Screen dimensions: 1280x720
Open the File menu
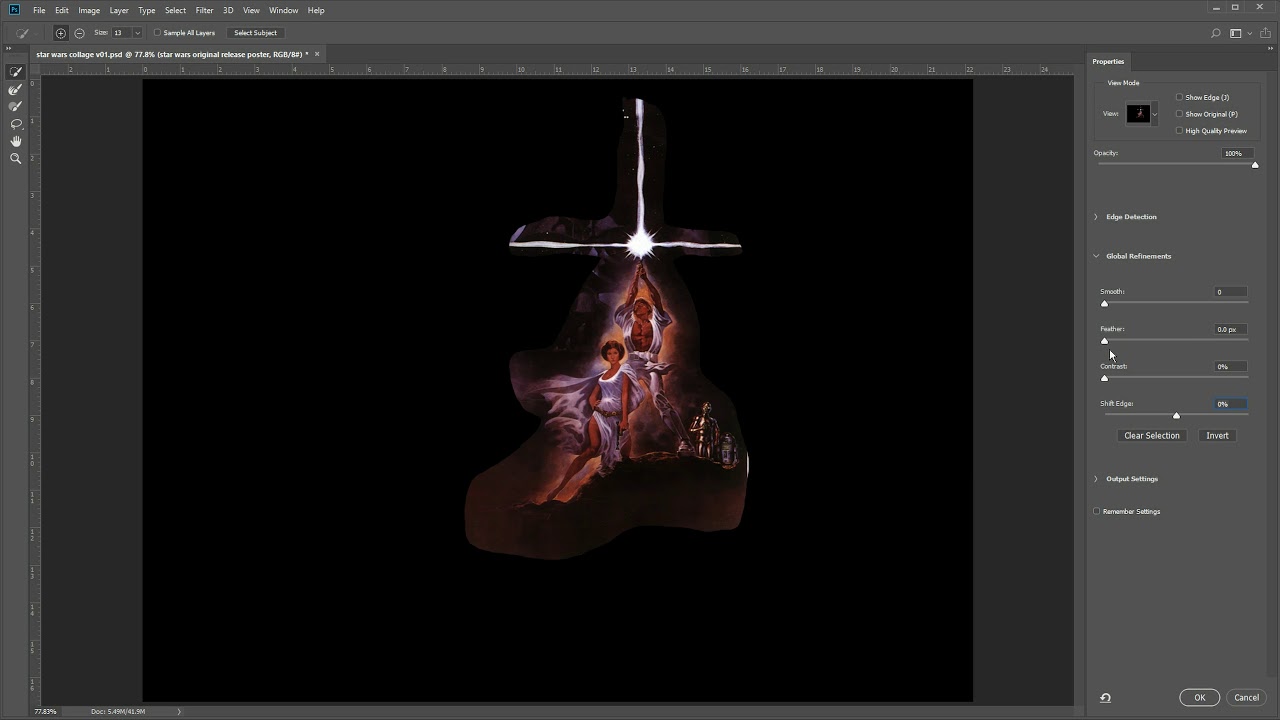(39, 10)
